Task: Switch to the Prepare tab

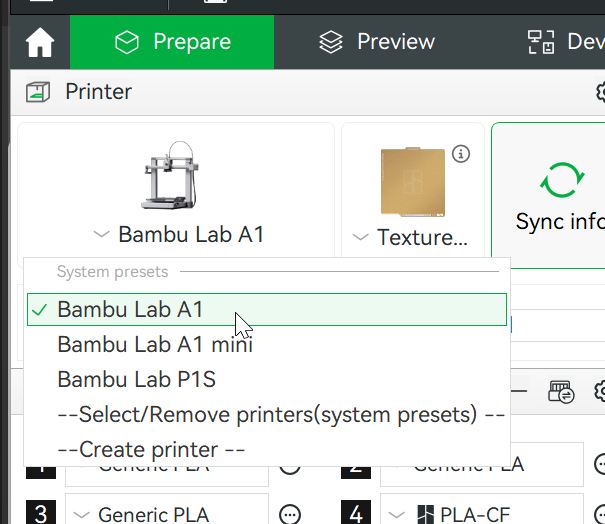Action: [172, 42]
